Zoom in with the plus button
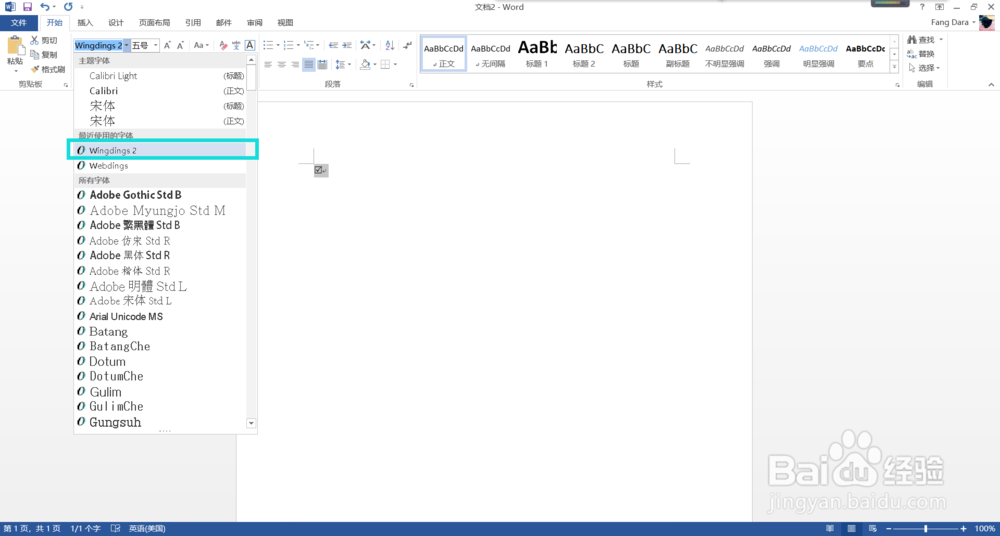Viewport: 1000px width, 536px height. (x=964, y=529)
